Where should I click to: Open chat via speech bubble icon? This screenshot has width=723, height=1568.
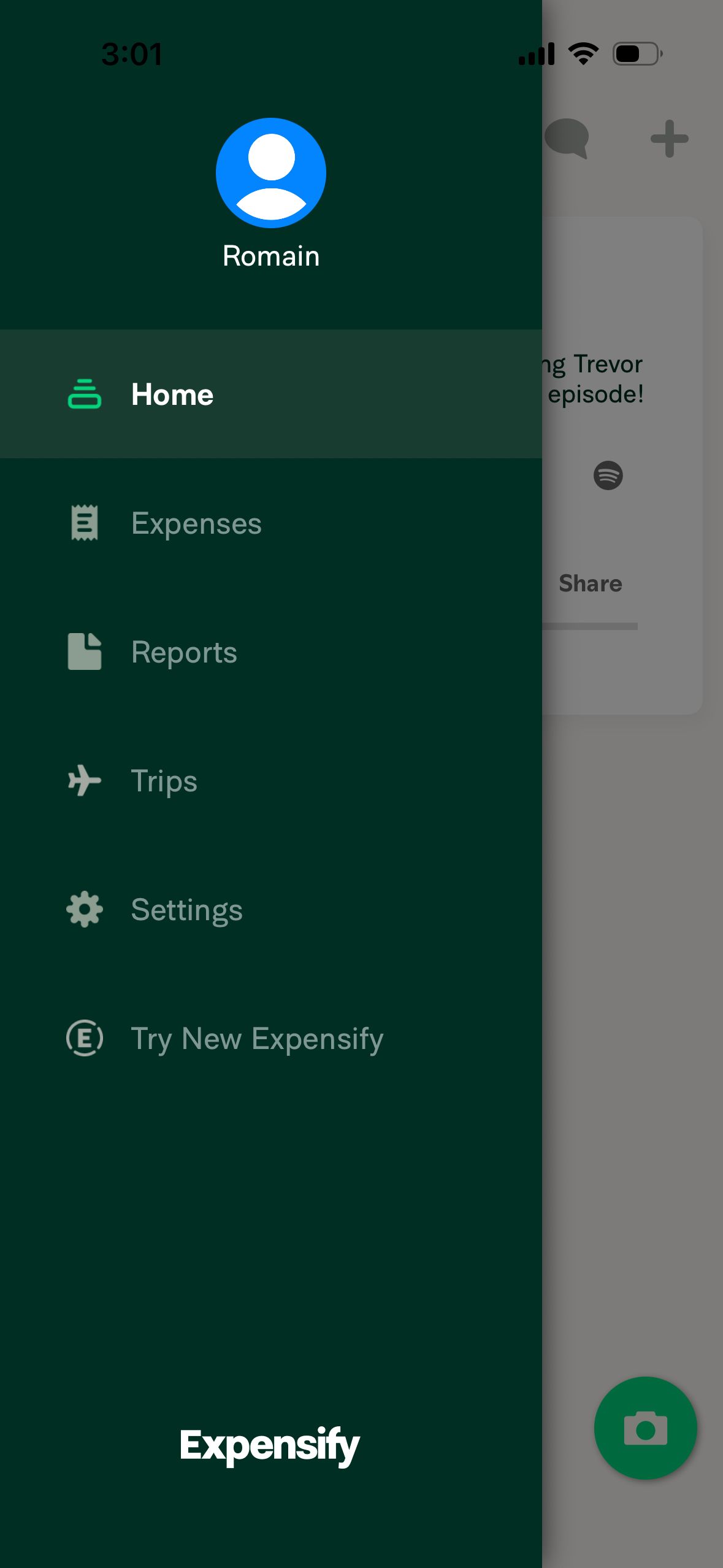pos(567,139)
